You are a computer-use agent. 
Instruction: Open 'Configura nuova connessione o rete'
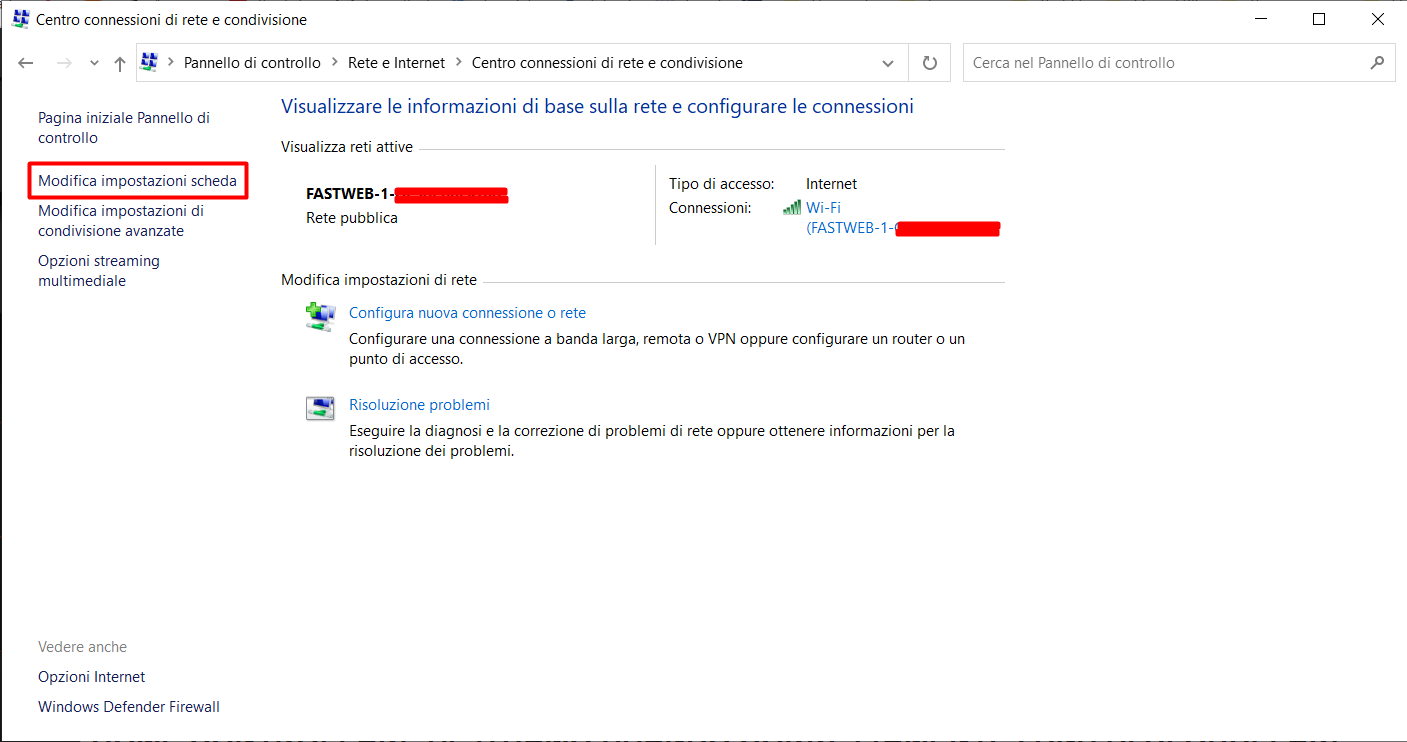click(x=467, y=313)
